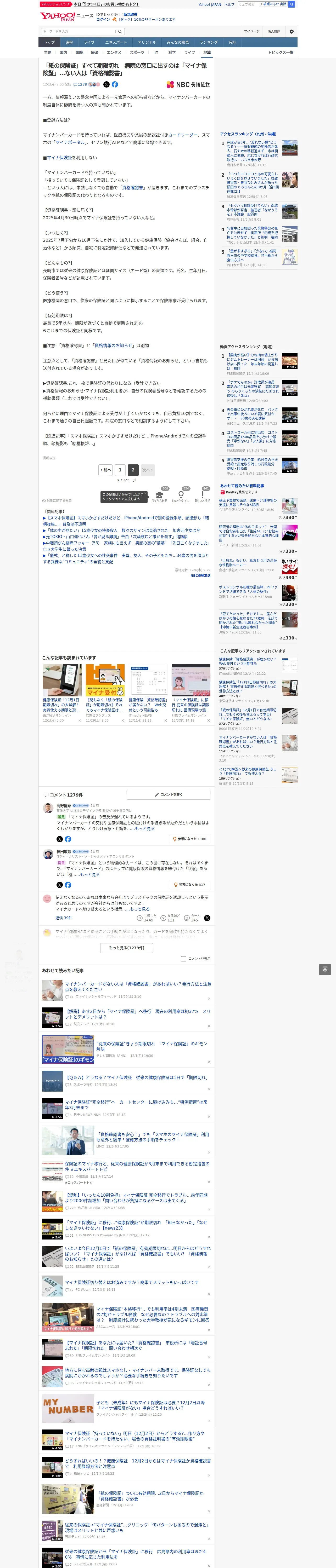Click the search magnifier button beside keyword field
Viewport: 336px width, 1568px height.
120,32
